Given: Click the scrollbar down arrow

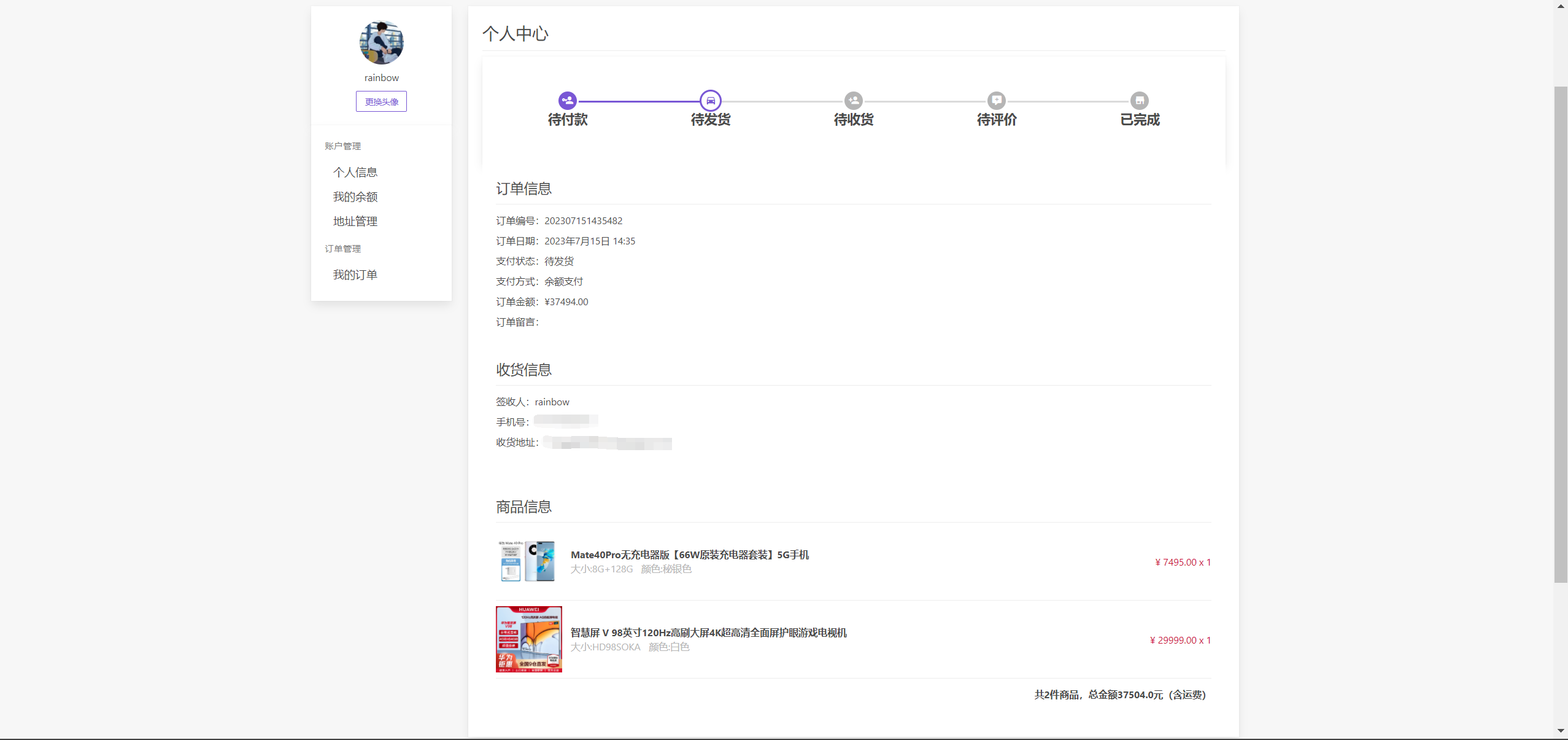Looking at the screenshot, I should 1561,731.
